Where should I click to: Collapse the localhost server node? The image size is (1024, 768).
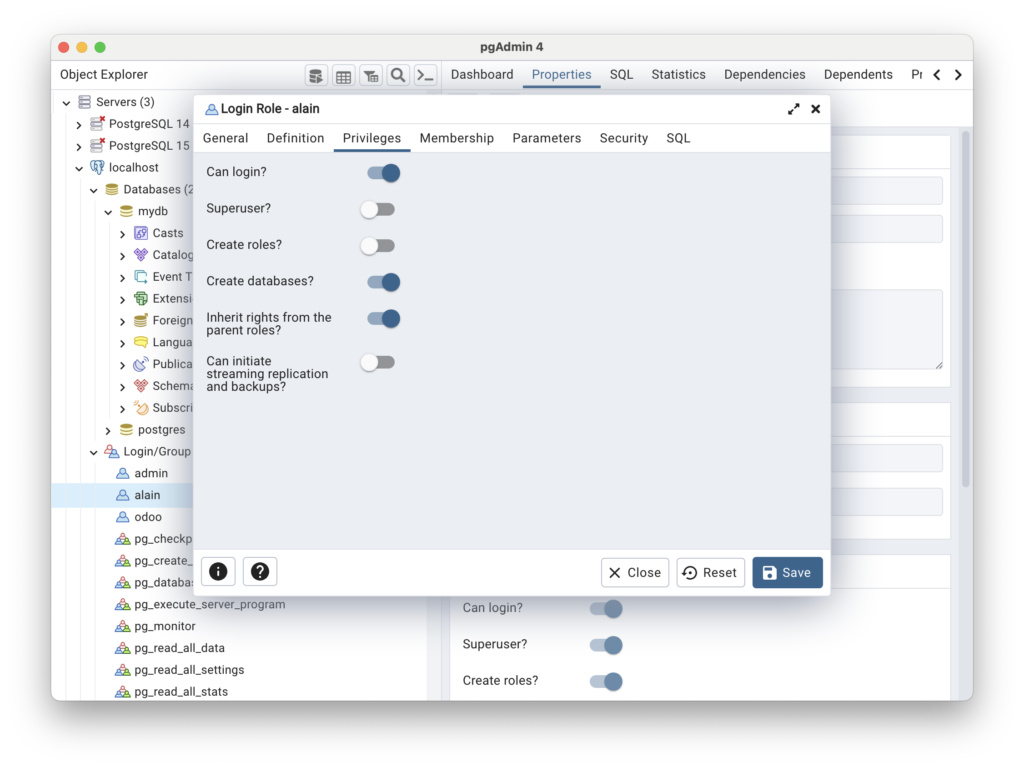[79, 168]
